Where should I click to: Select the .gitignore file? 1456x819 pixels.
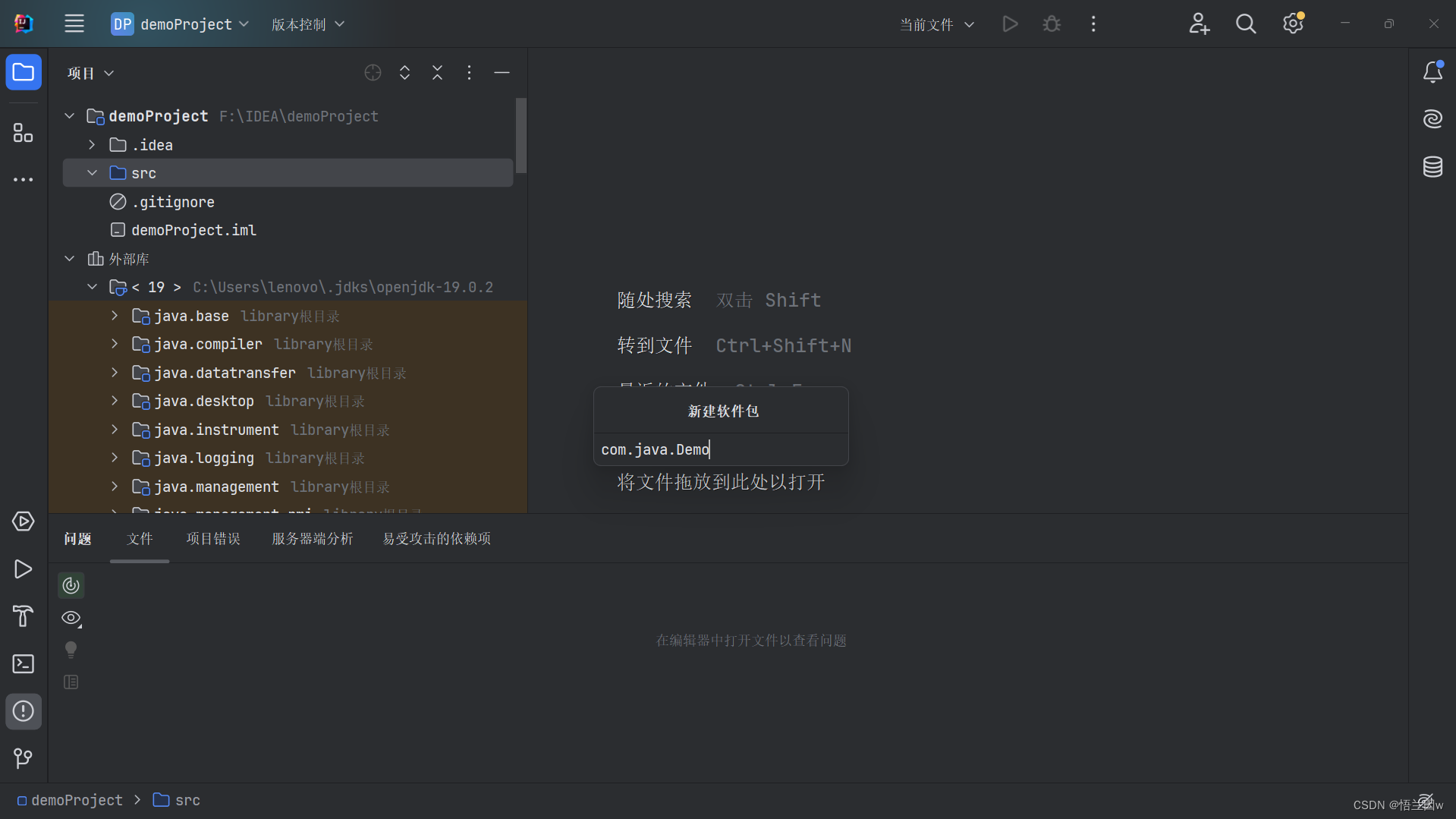288,202
